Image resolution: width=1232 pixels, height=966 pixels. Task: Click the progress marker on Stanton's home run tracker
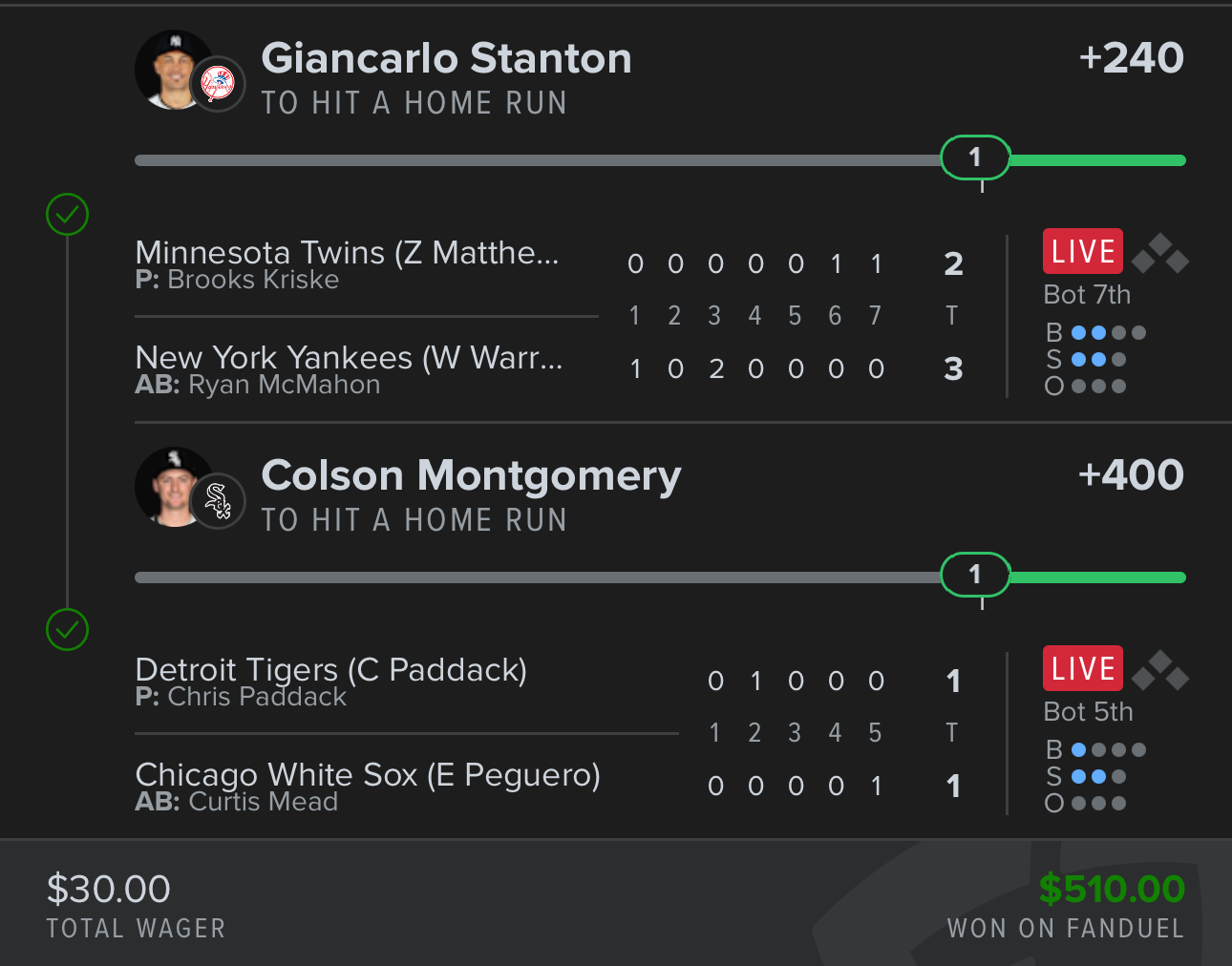[975, 157]
